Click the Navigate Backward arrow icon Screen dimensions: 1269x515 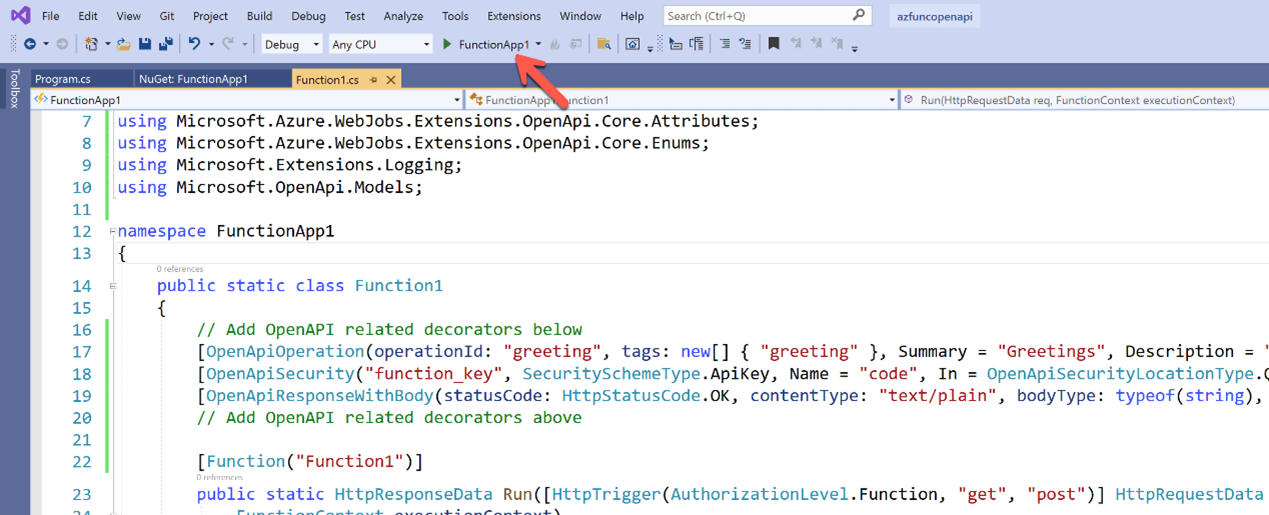[30, 44]
